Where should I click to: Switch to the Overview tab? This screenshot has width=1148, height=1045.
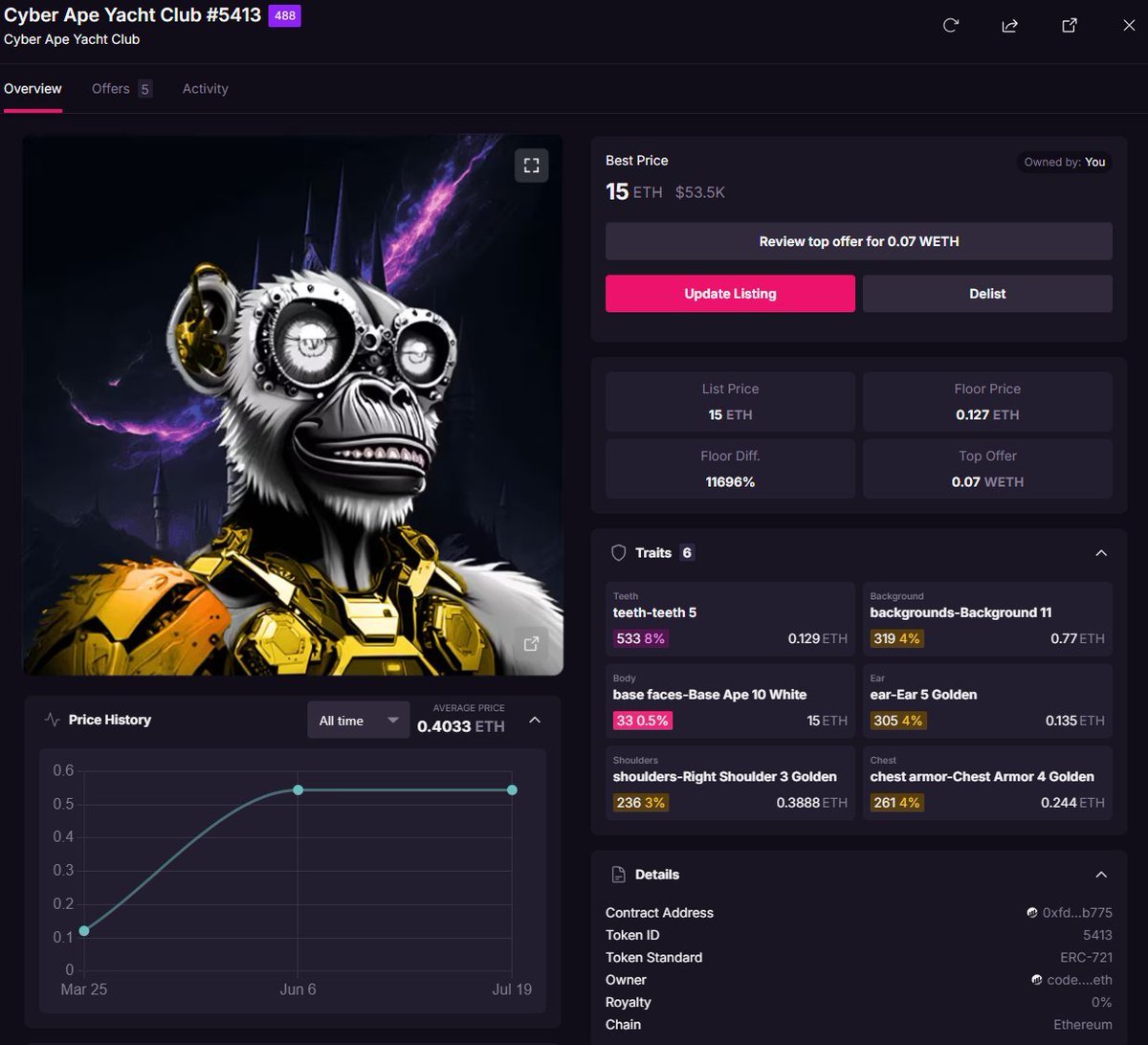(x=33, y=89)
